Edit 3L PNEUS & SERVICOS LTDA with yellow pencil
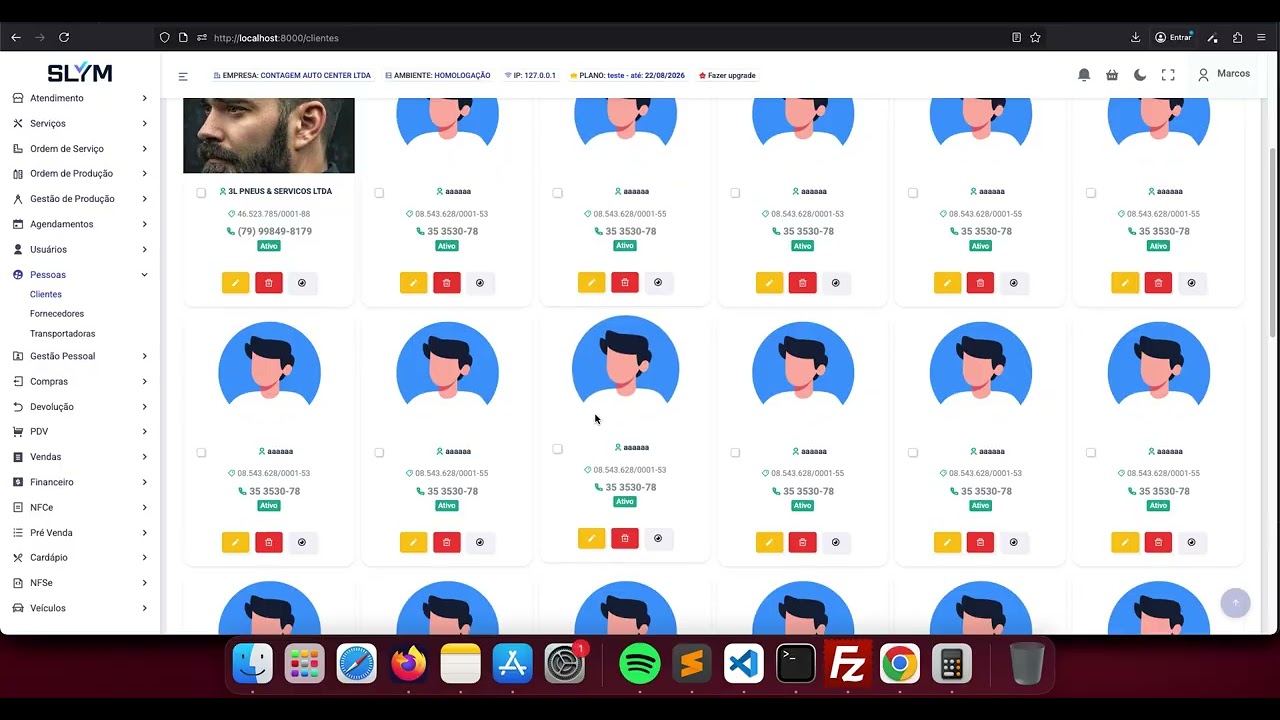 [x=235, y=283]
